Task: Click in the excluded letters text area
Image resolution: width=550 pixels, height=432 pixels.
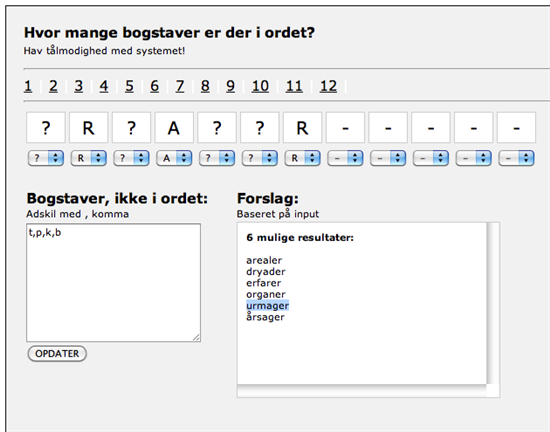Action: tap(113, 283)
